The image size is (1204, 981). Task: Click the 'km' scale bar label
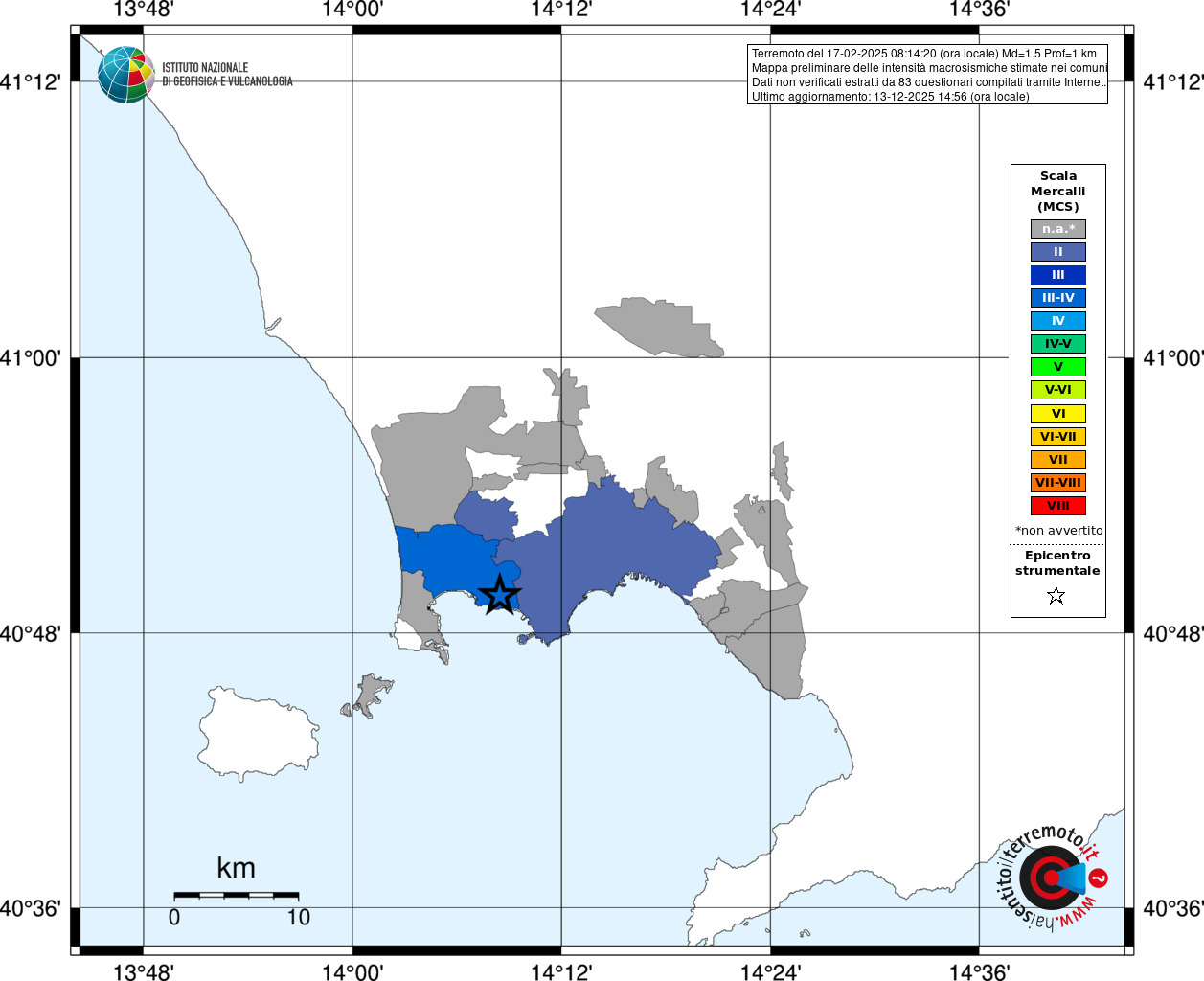click(236, 868)
